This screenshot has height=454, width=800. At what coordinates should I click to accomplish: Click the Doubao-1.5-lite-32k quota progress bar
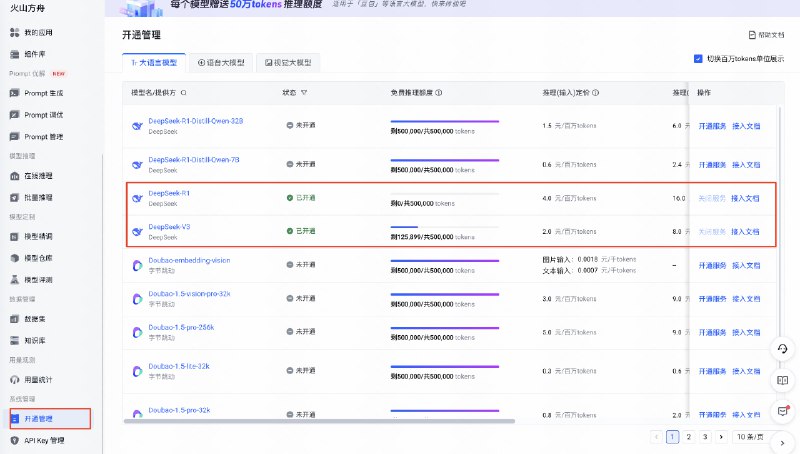(x=444, y=366)
